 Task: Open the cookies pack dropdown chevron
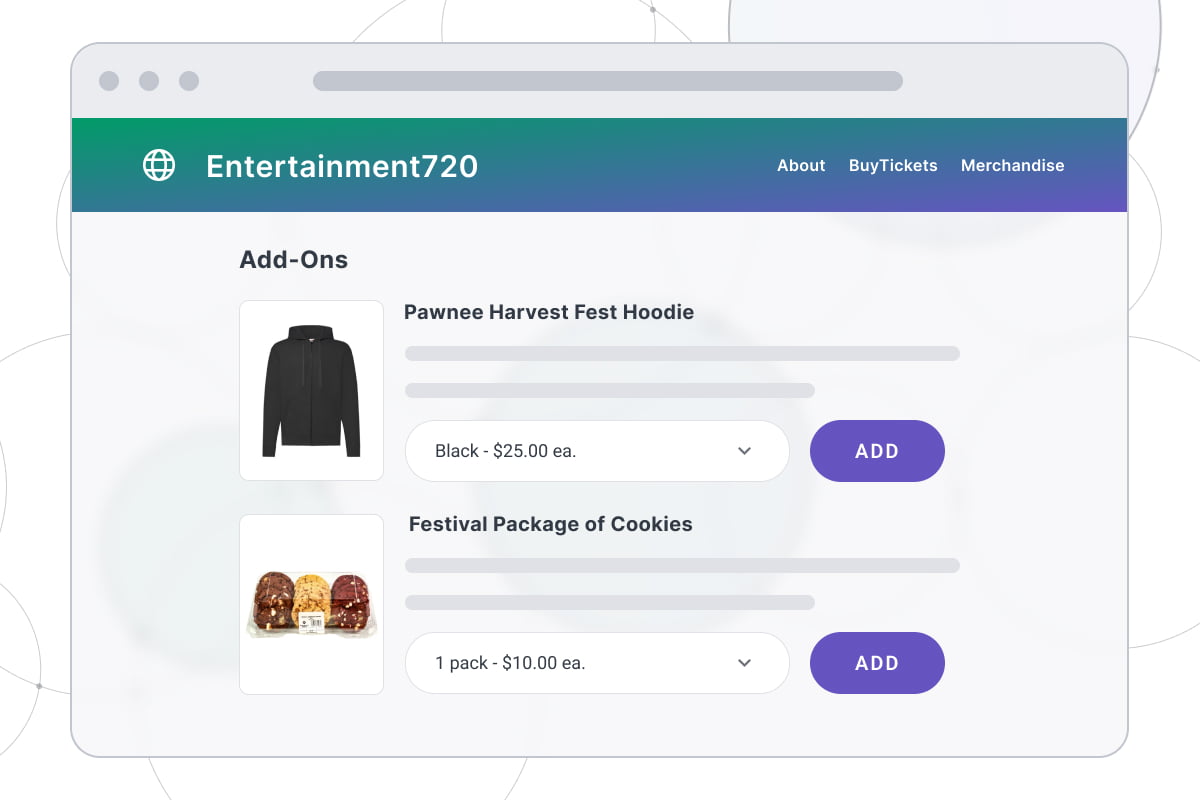744,663
